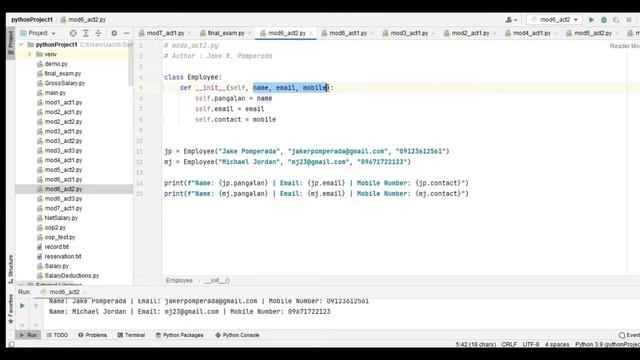Click Employee in editor breadcrumb

coord(179,281)
